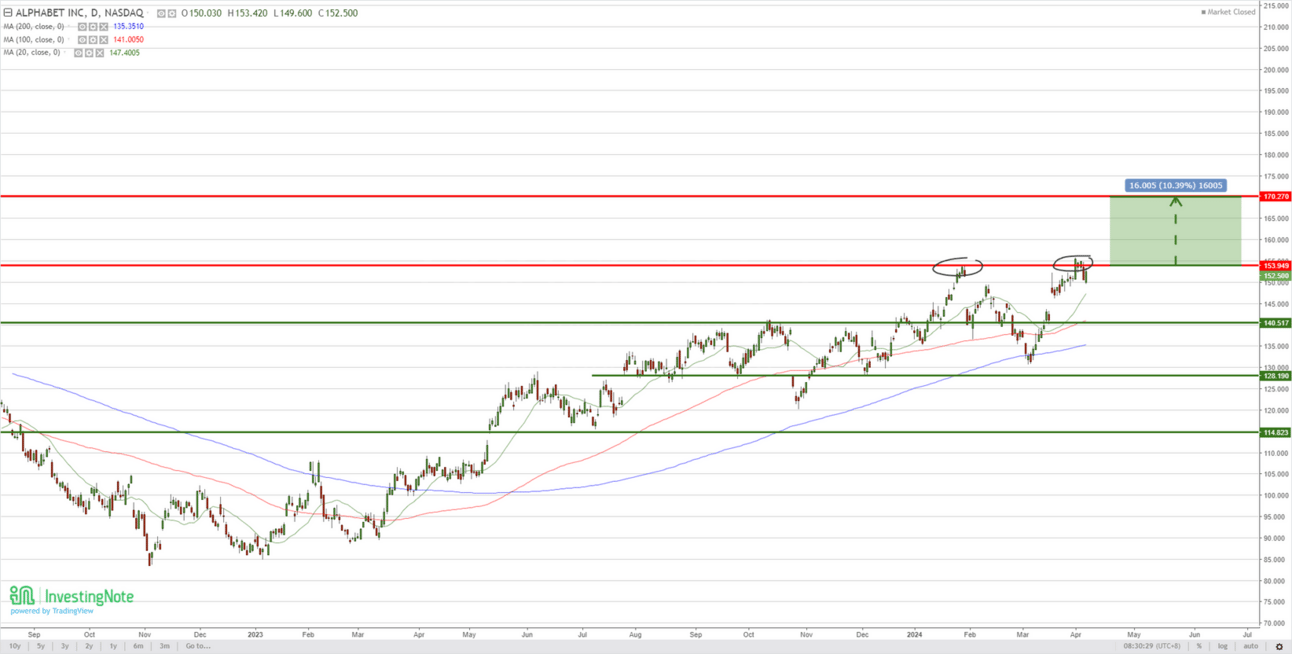The height and width of the screenshot is (654, 1292).
Task: Click the MA (20, close, 0) label
Action: [x=32, y=53]
